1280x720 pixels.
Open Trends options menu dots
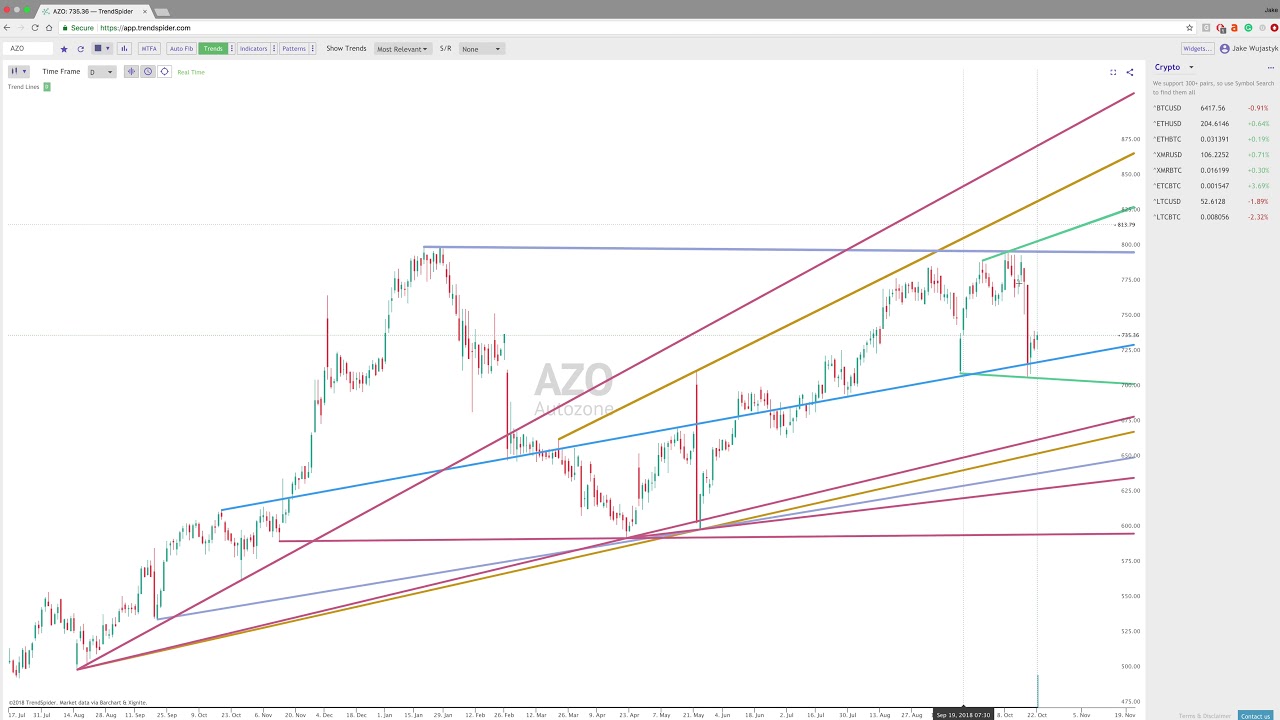[x=232, y=48]
